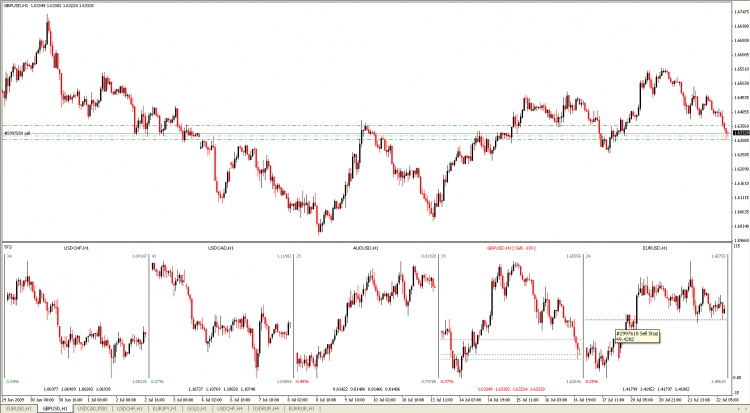Click the red GBPUSD,H1 [Sell -100] header
Image resolution: width=750 pixels, height=413 pixels.
(511, 247)
